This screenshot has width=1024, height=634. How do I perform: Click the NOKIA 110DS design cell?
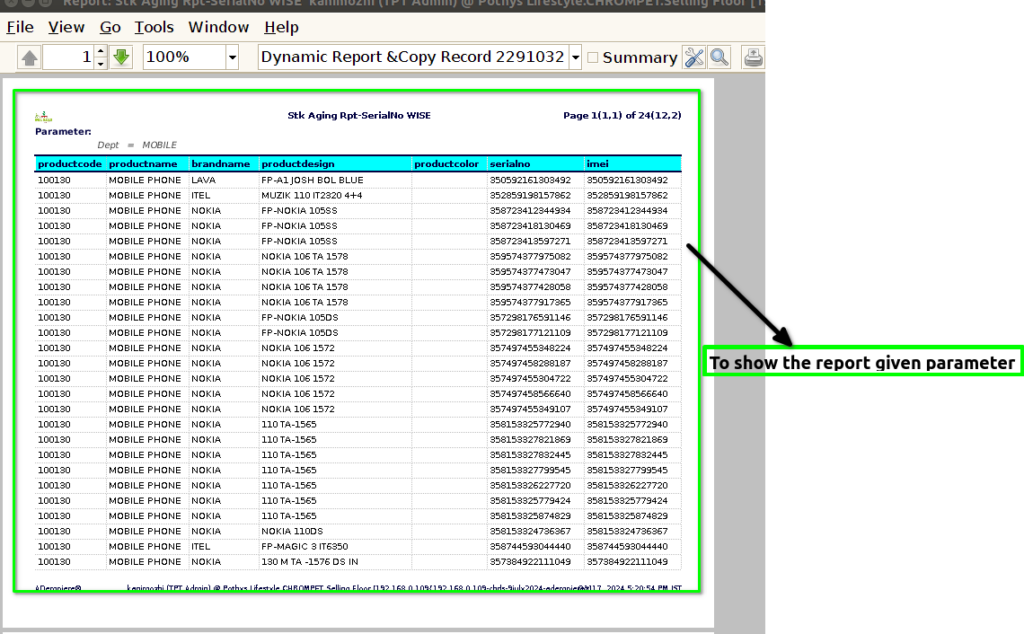[292, 531]
